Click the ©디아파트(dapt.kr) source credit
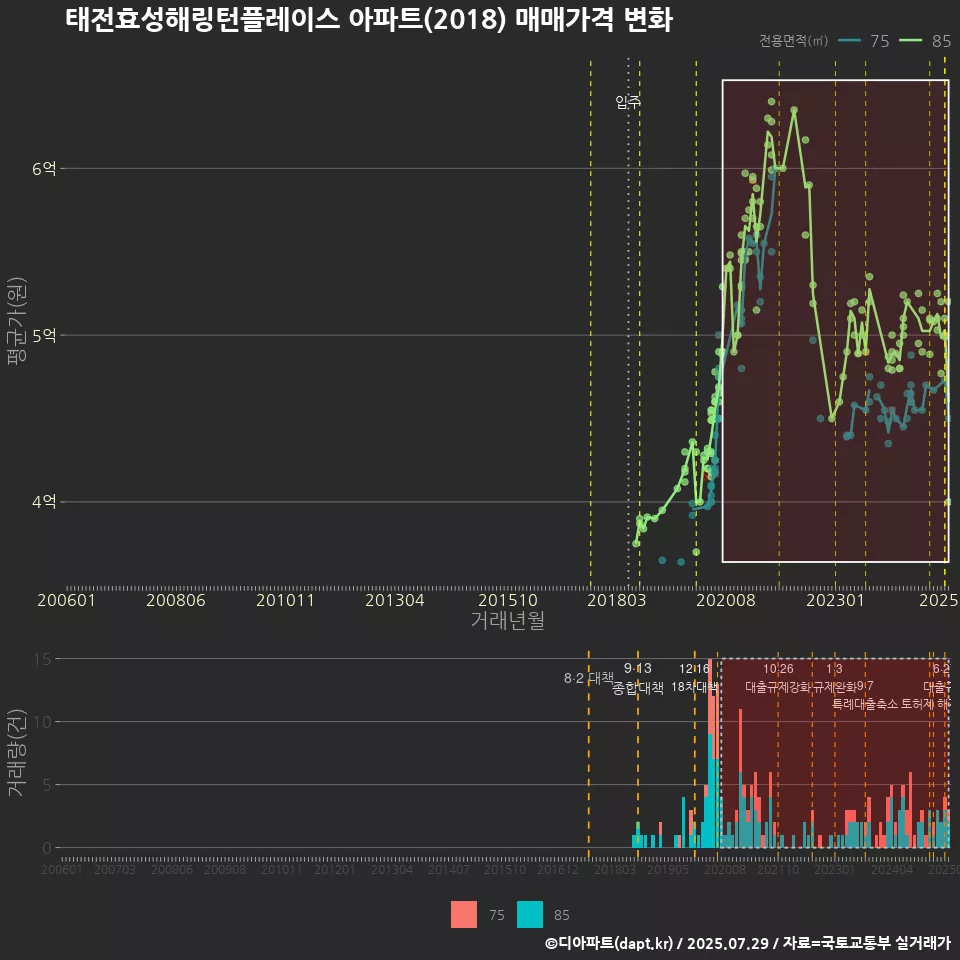The height and width of the screenshot is (960, 960). coord(609,943)
